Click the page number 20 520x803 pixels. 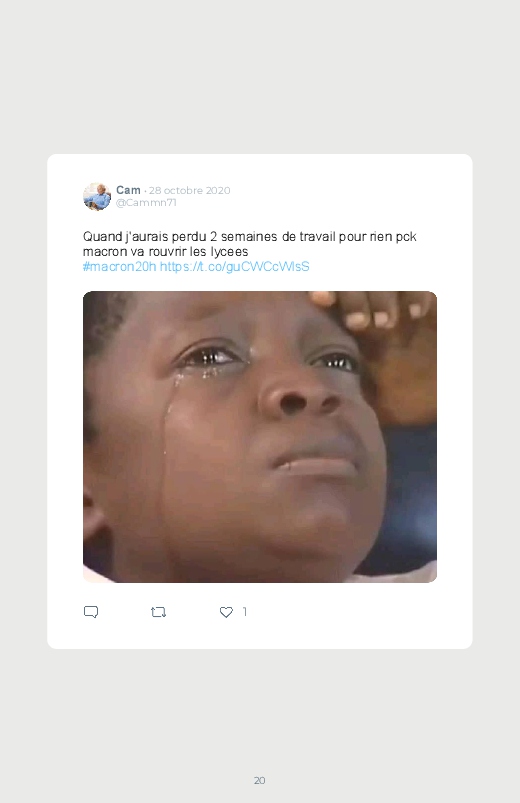click(260, 780)
